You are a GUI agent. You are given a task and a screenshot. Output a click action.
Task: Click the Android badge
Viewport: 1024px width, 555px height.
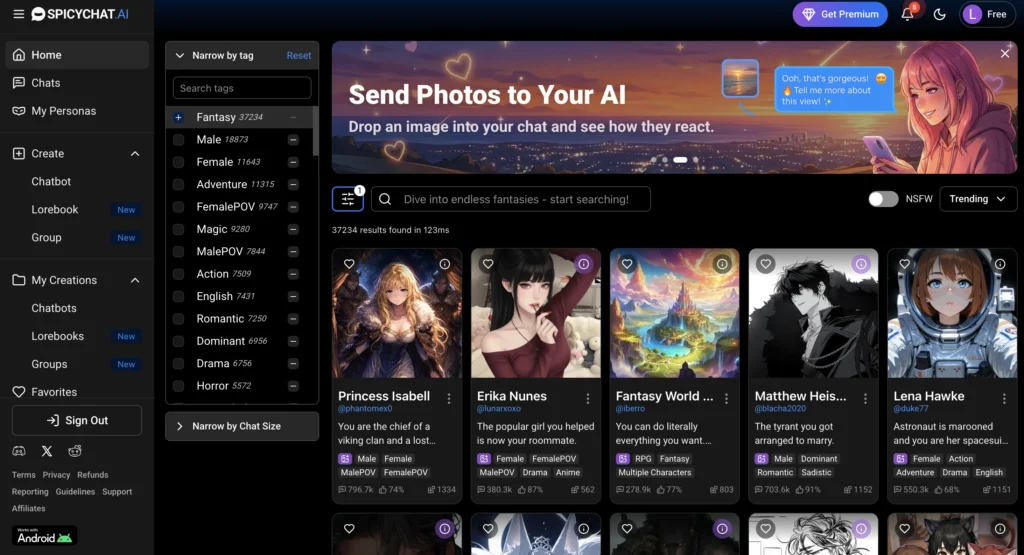44,535
